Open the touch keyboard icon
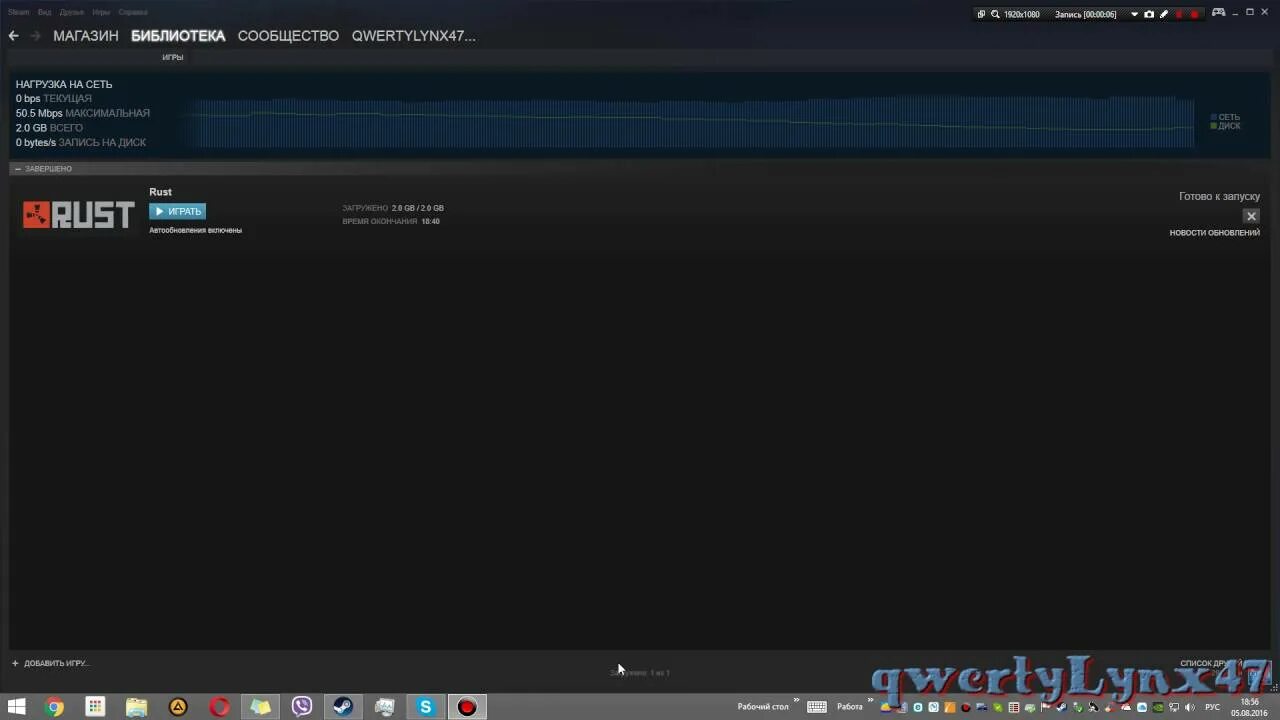This screenshot has width=1280, height=720. point(817,707)
